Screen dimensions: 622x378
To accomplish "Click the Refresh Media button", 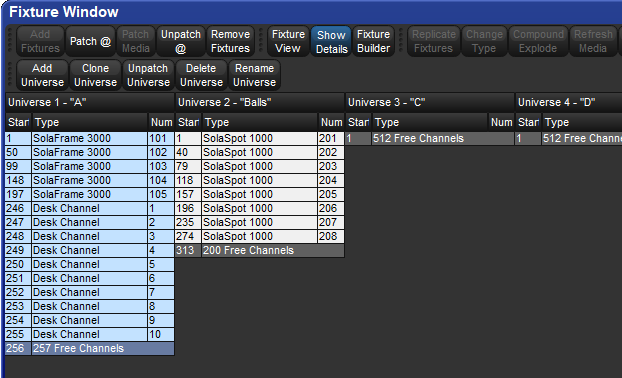I will (593, 41).
